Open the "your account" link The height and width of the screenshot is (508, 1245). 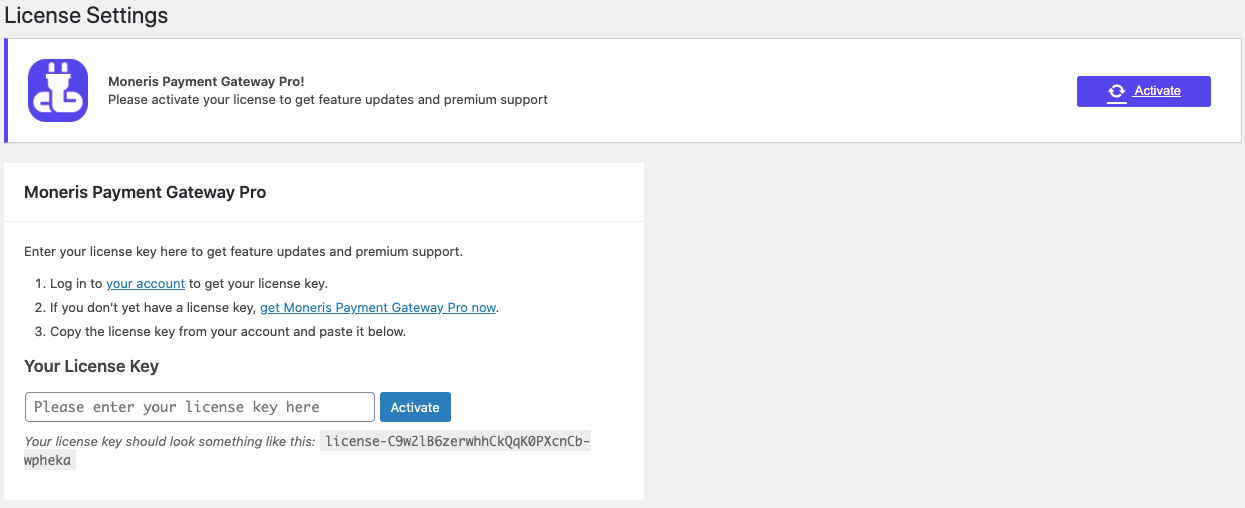(x=145, y=283)
